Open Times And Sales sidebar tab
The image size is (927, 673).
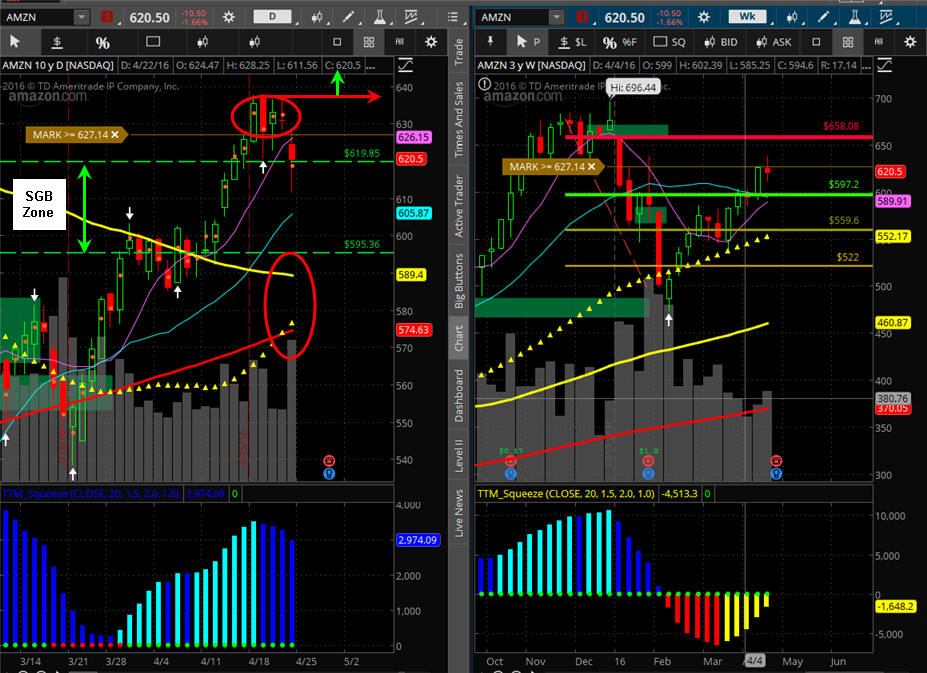pos(459,120)
